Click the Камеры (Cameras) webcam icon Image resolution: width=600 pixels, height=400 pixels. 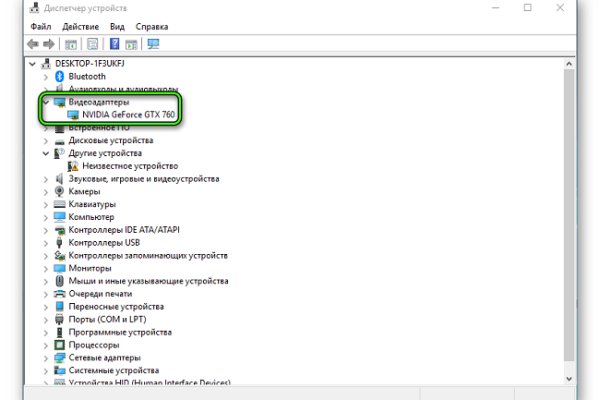pyautogui.click(x=60, y=191)
